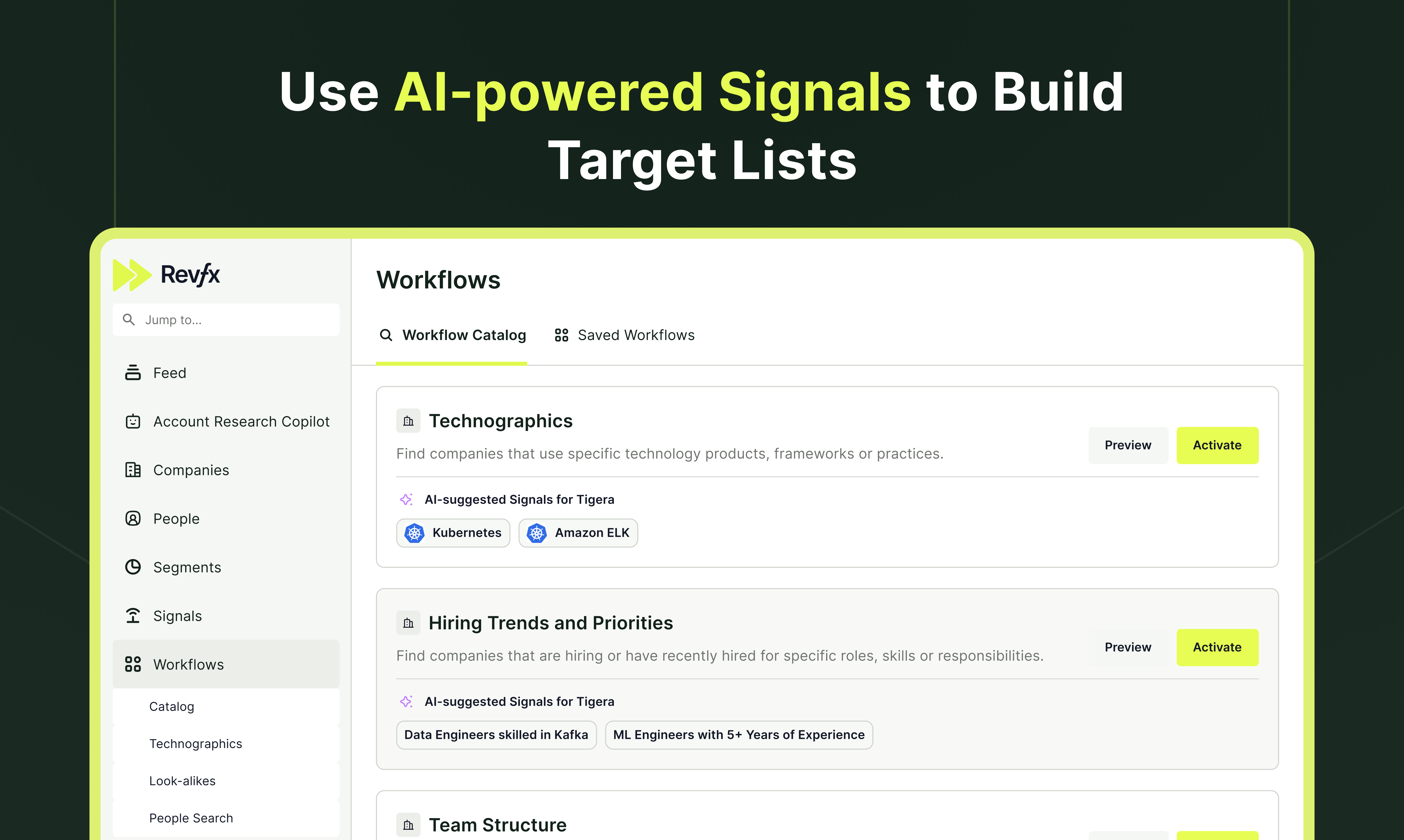Activate the Hiring Trends and Priorities workflow
Viewport: 1404px width, 840px height.
pos(1218,648)
